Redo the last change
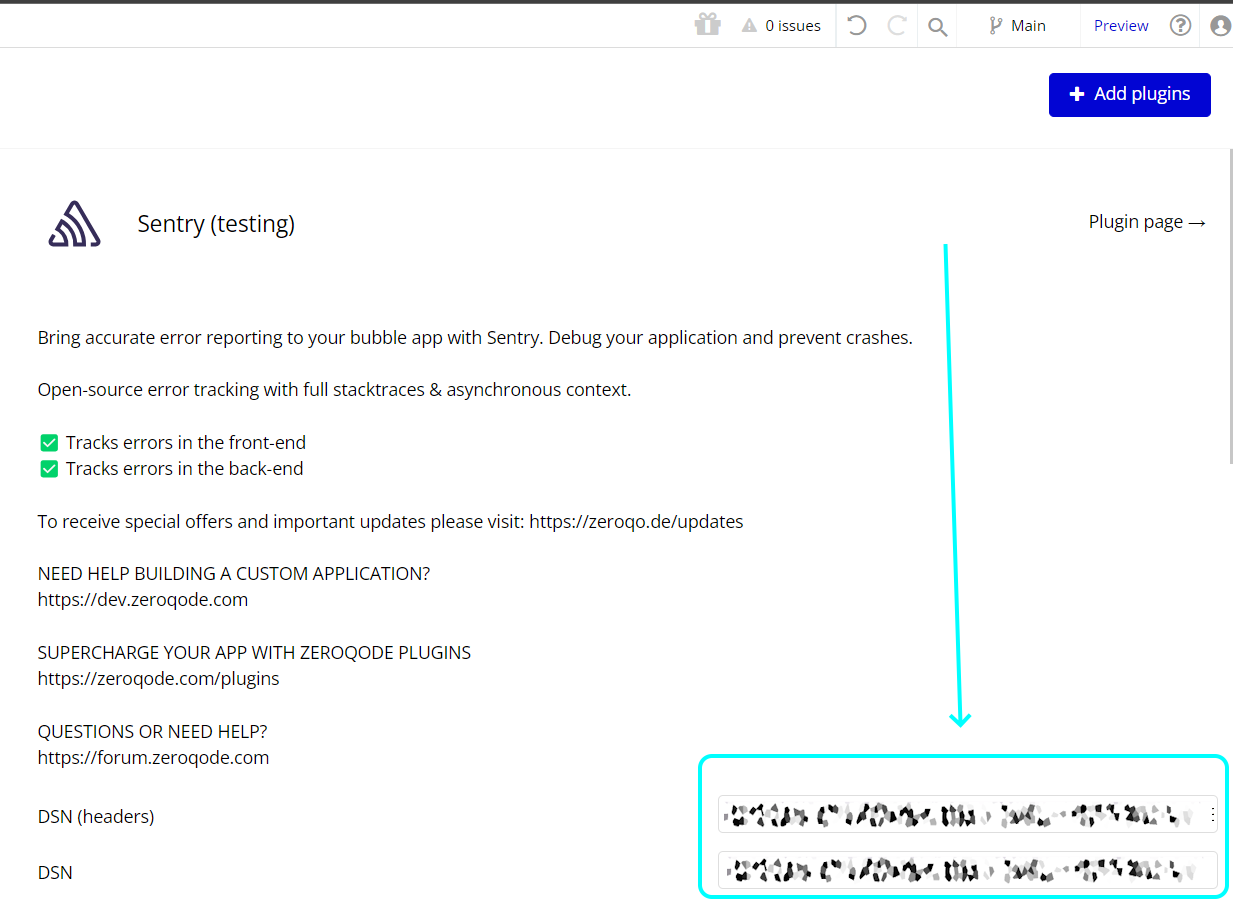 [x=897, y=26]
